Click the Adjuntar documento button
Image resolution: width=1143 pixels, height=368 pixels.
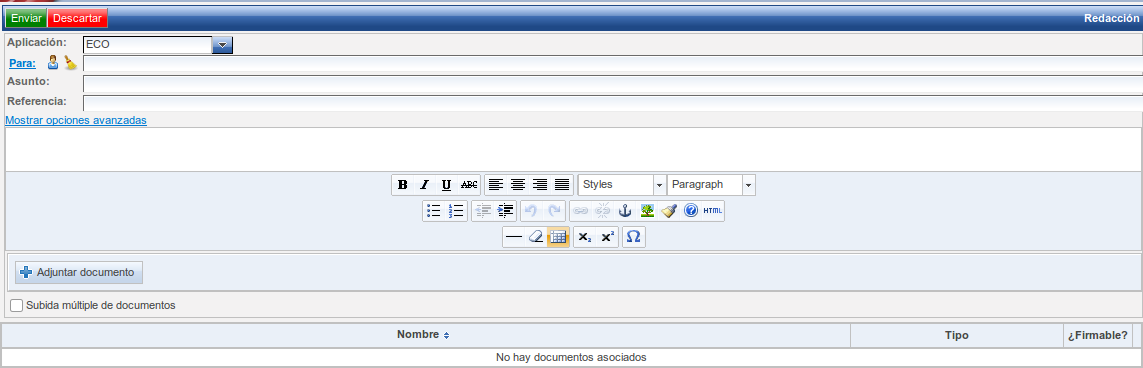(79, 272)
